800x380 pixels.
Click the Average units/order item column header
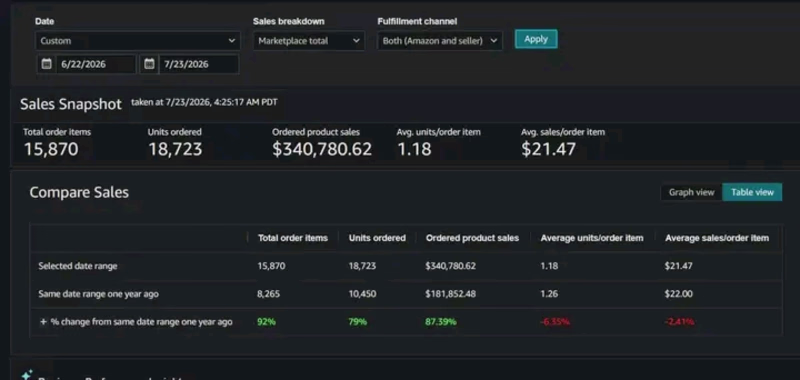(x=592, y=238)
